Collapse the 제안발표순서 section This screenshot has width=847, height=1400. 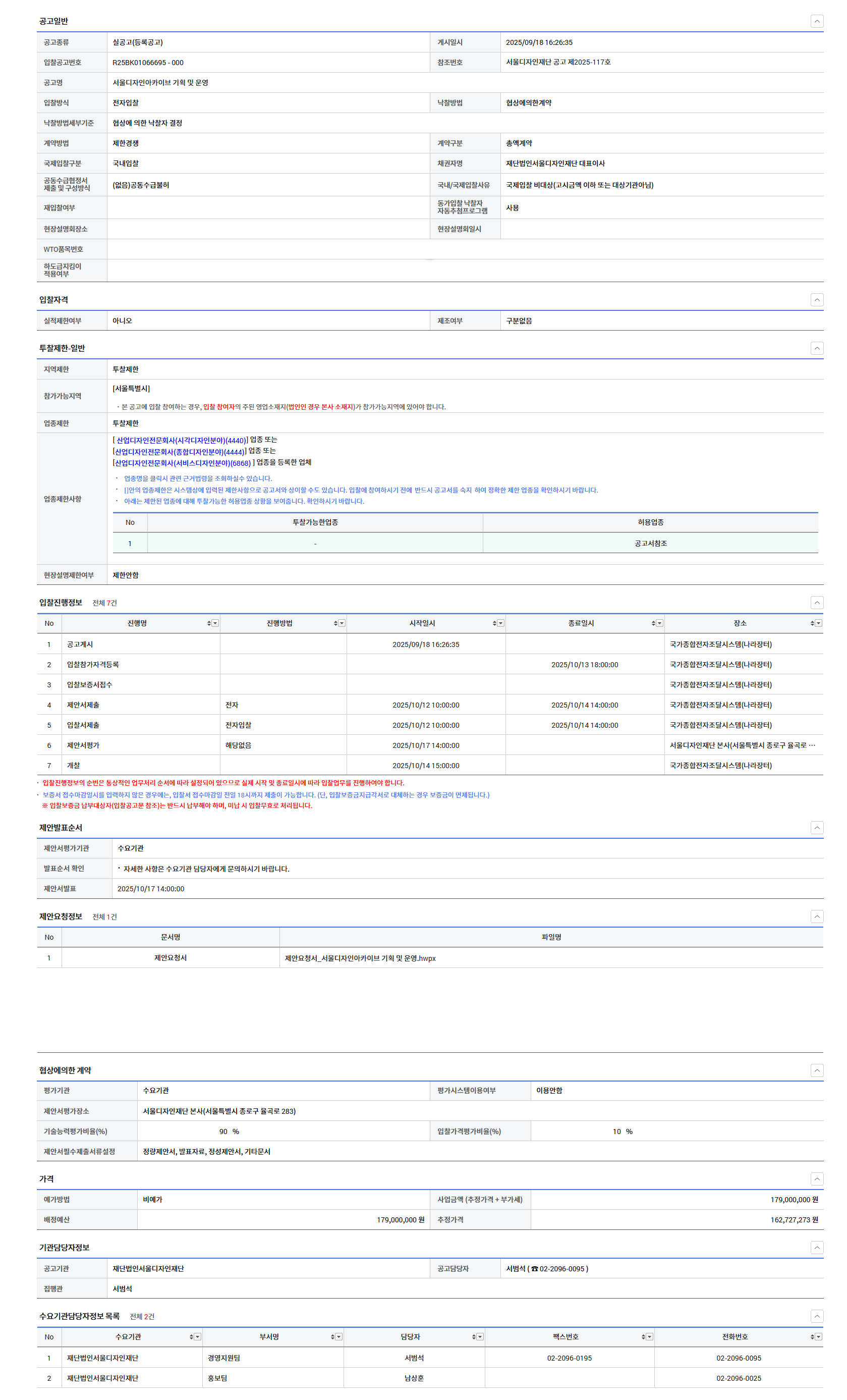click(816, 827)
